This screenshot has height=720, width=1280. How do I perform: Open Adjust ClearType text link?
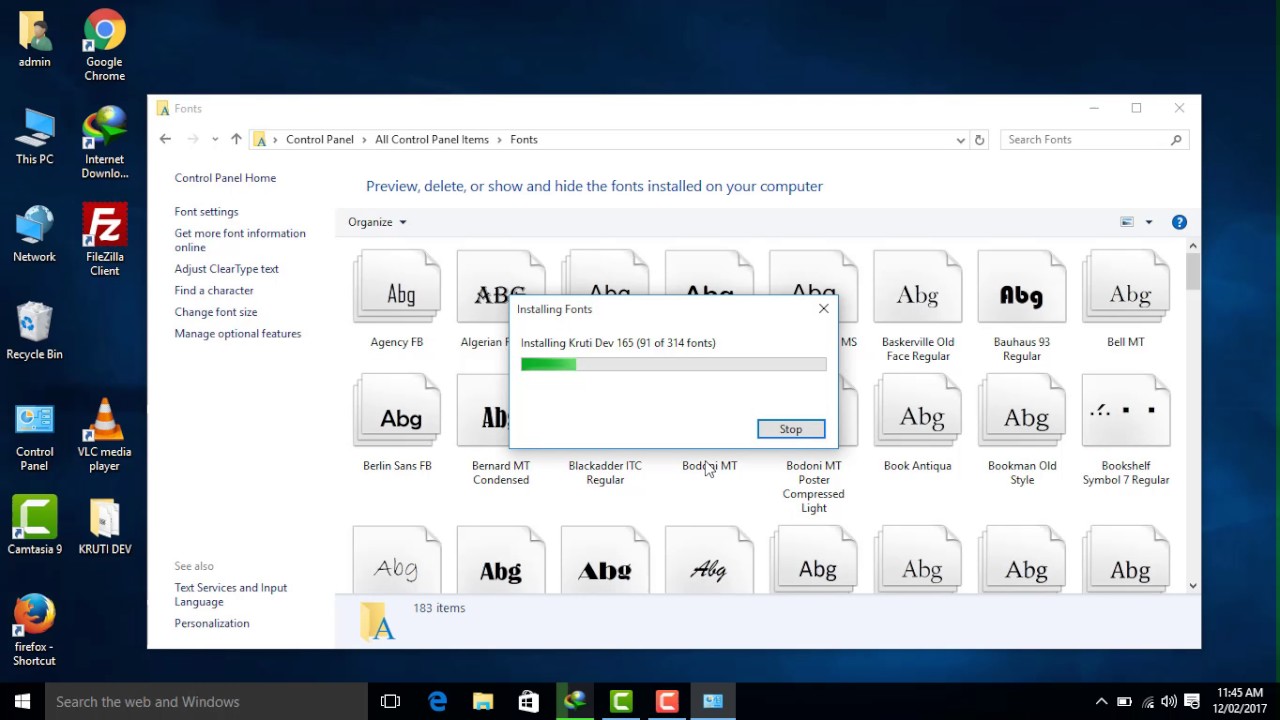coord(227,269)
